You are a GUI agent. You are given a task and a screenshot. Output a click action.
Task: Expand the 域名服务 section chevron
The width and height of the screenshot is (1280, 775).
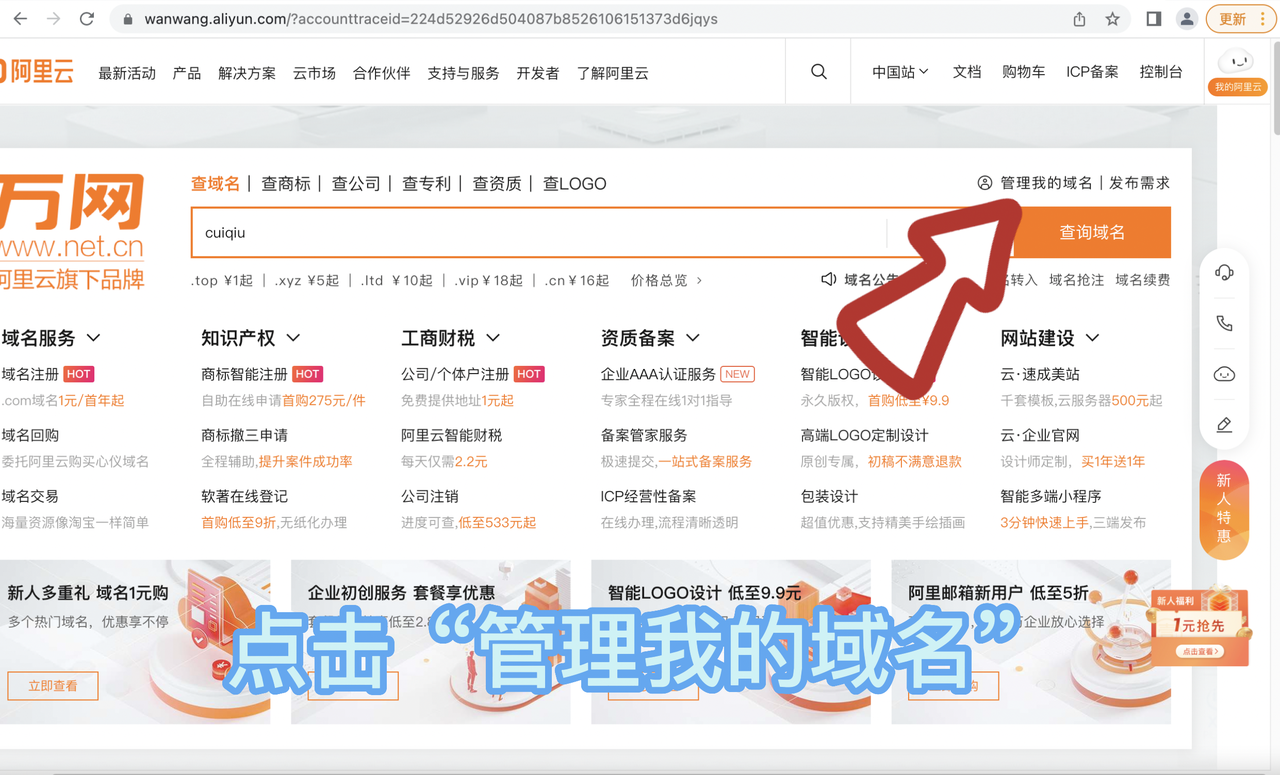click(93, 338)
